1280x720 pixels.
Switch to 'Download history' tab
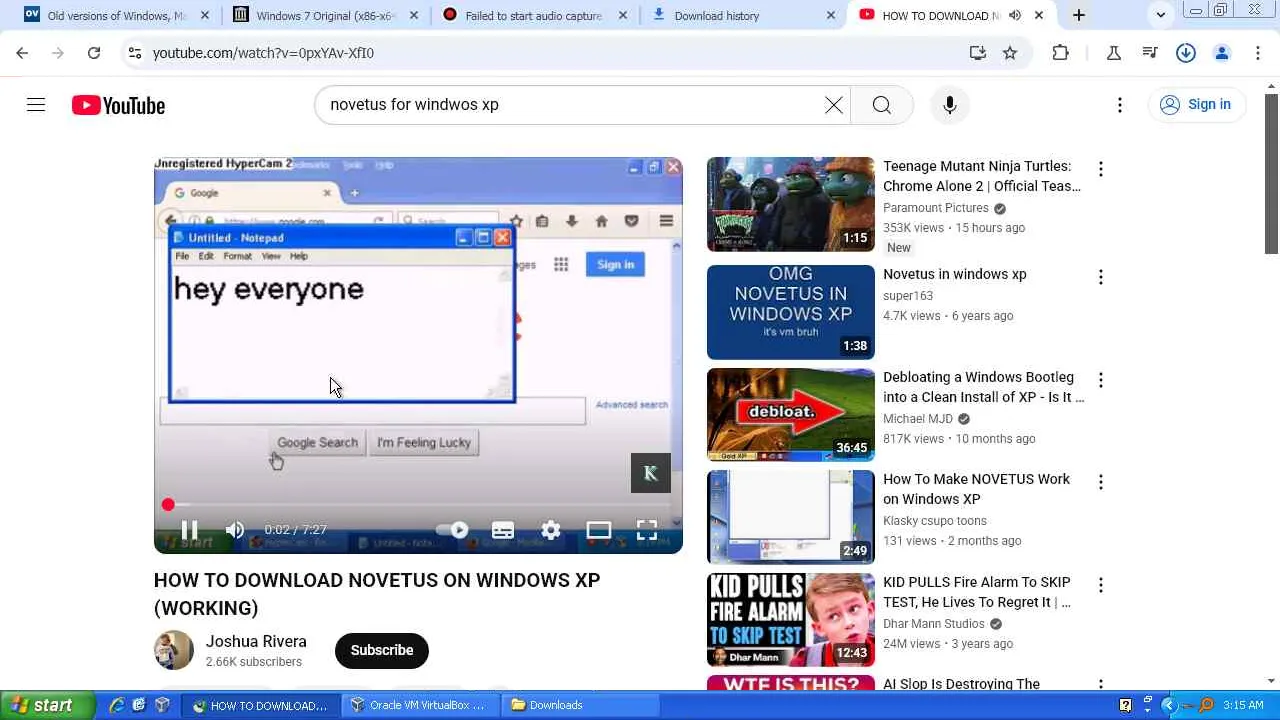coord(742,16)
